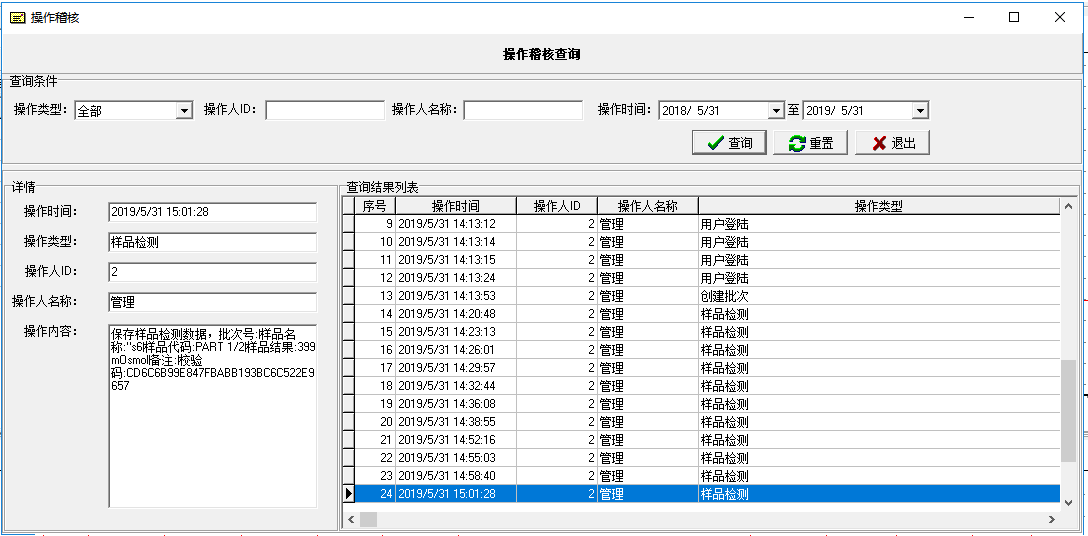Click the 查询 search button
This screenshot has height=536, width=1088.
coord(729,143)
